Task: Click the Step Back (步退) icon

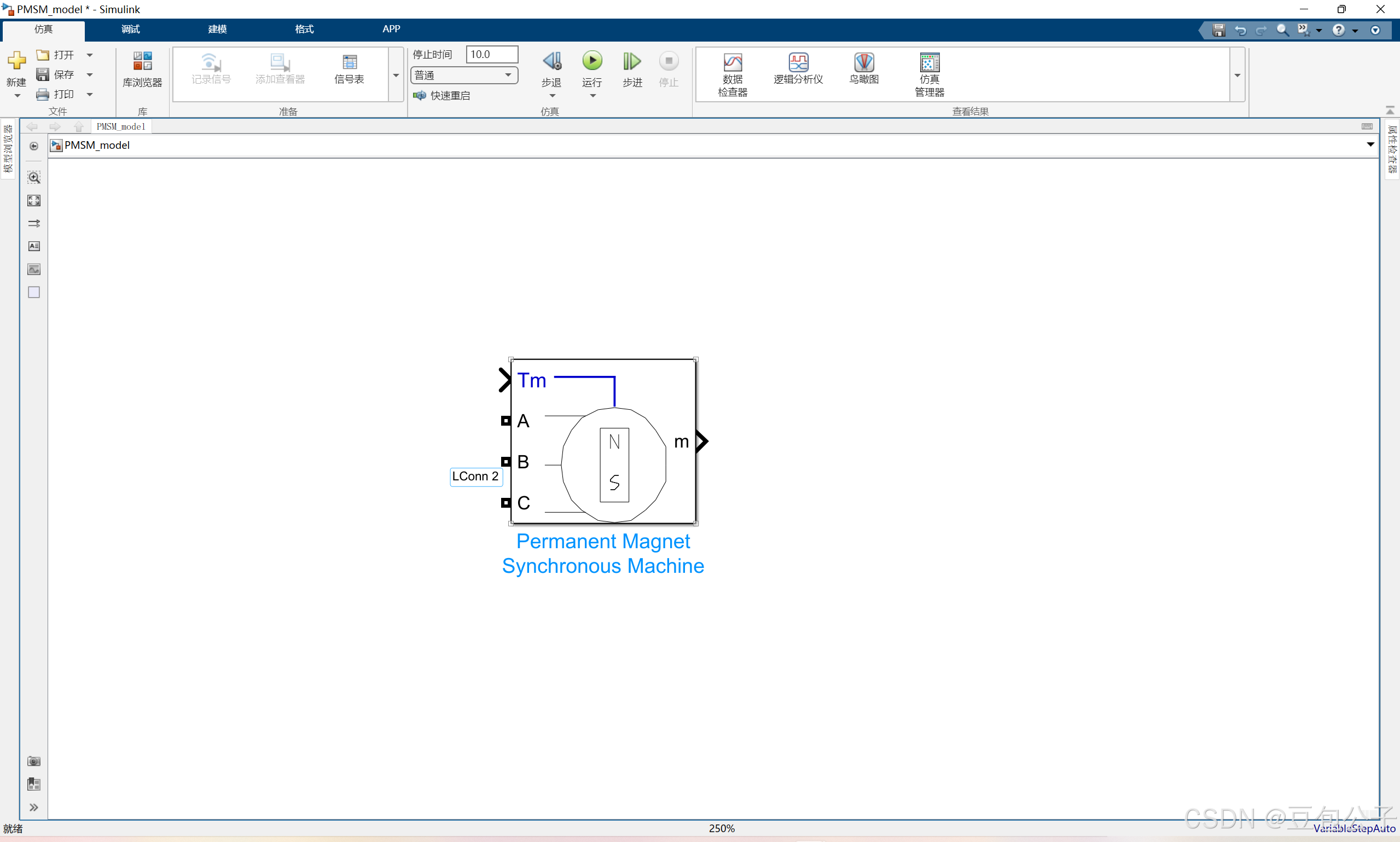Action: pyautogui.click(x=551, y=61)
